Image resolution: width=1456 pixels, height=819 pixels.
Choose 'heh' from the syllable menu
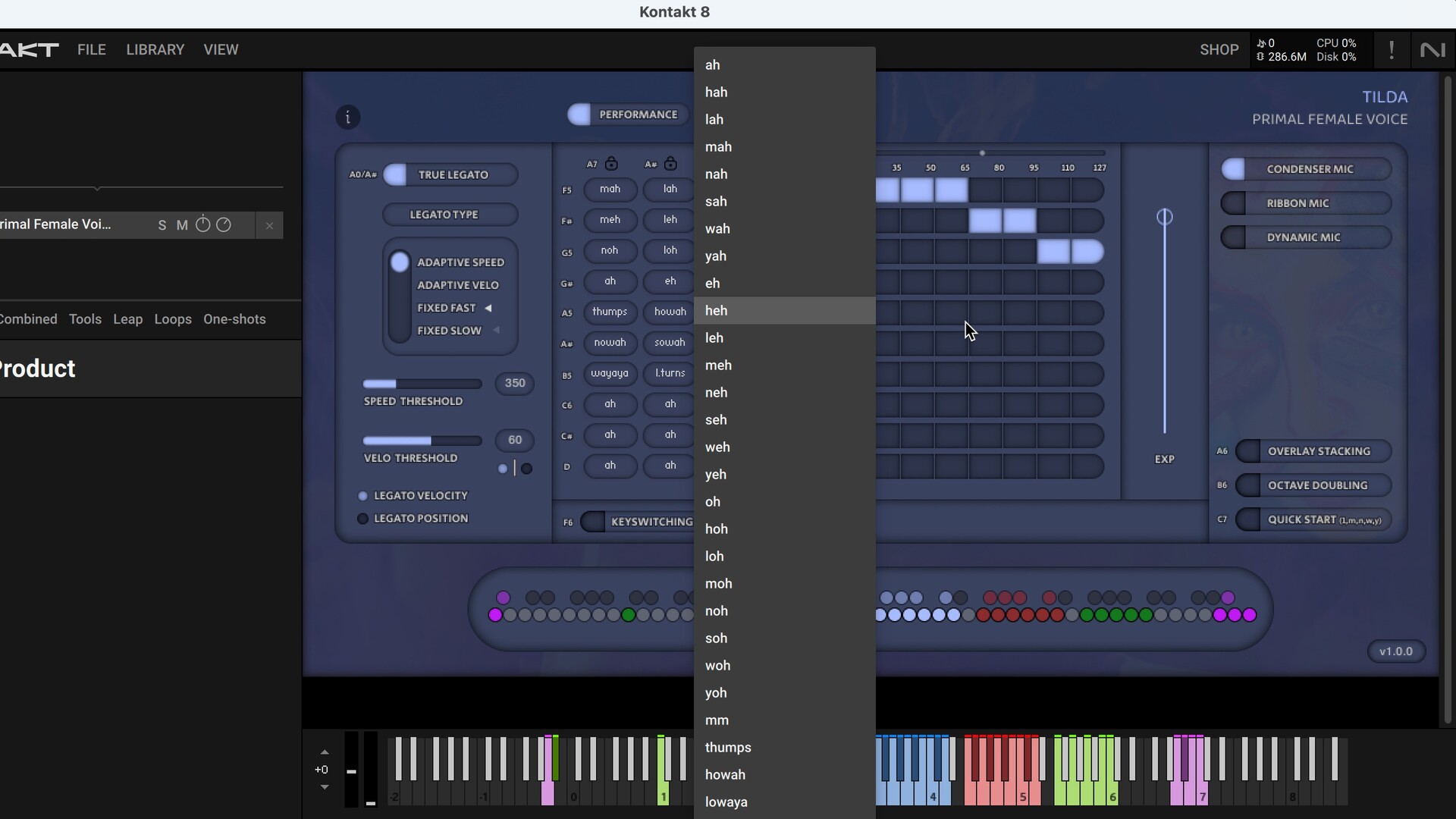point(785,311)
